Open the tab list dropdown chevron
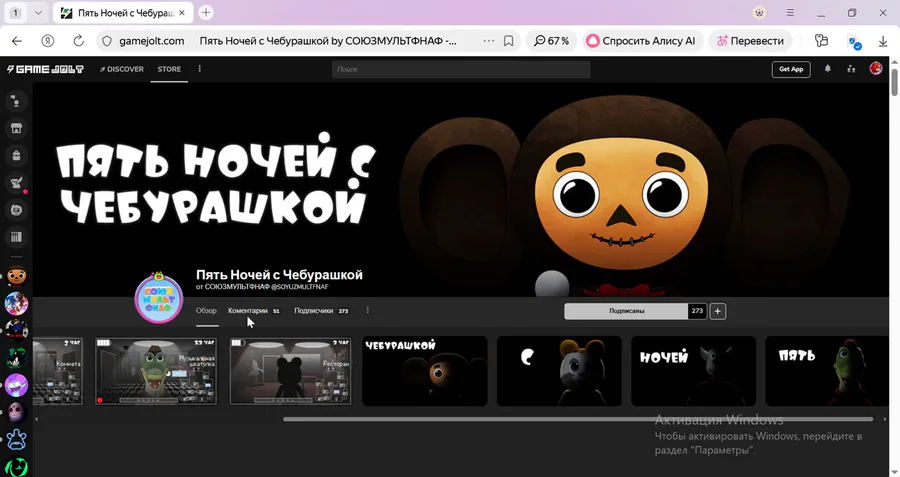 [38, 12]
